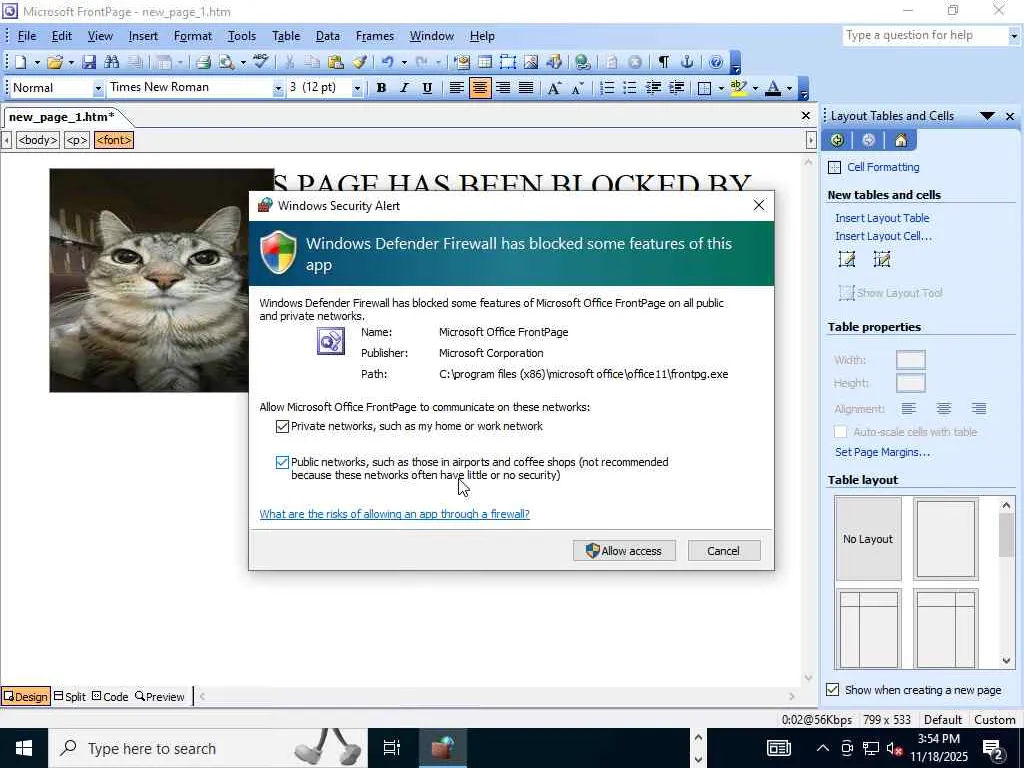
Task: Click Cell Formatting link
Action: click(883, 167)
